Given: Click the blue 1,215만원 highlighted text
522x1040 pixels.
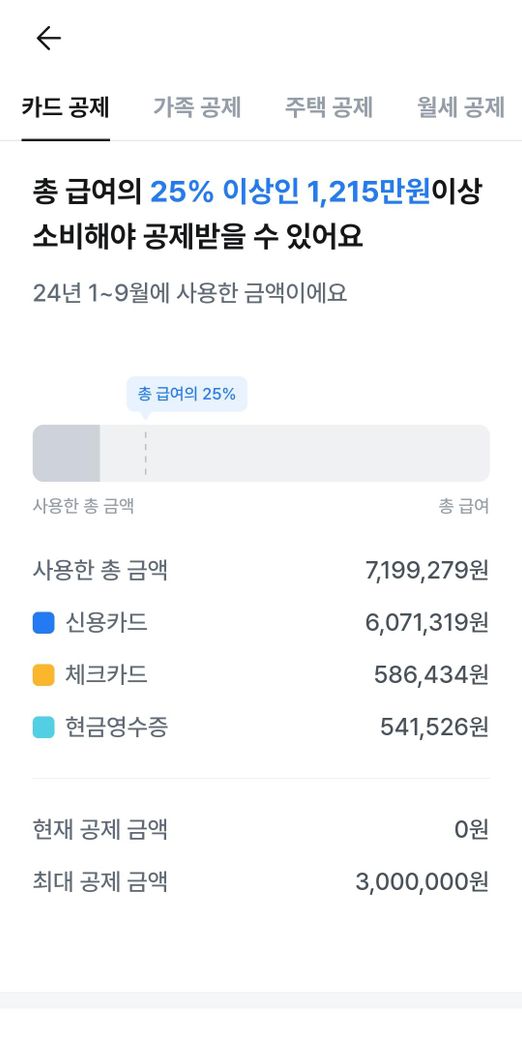Looking at the screenshot, I should click(368, 192).
